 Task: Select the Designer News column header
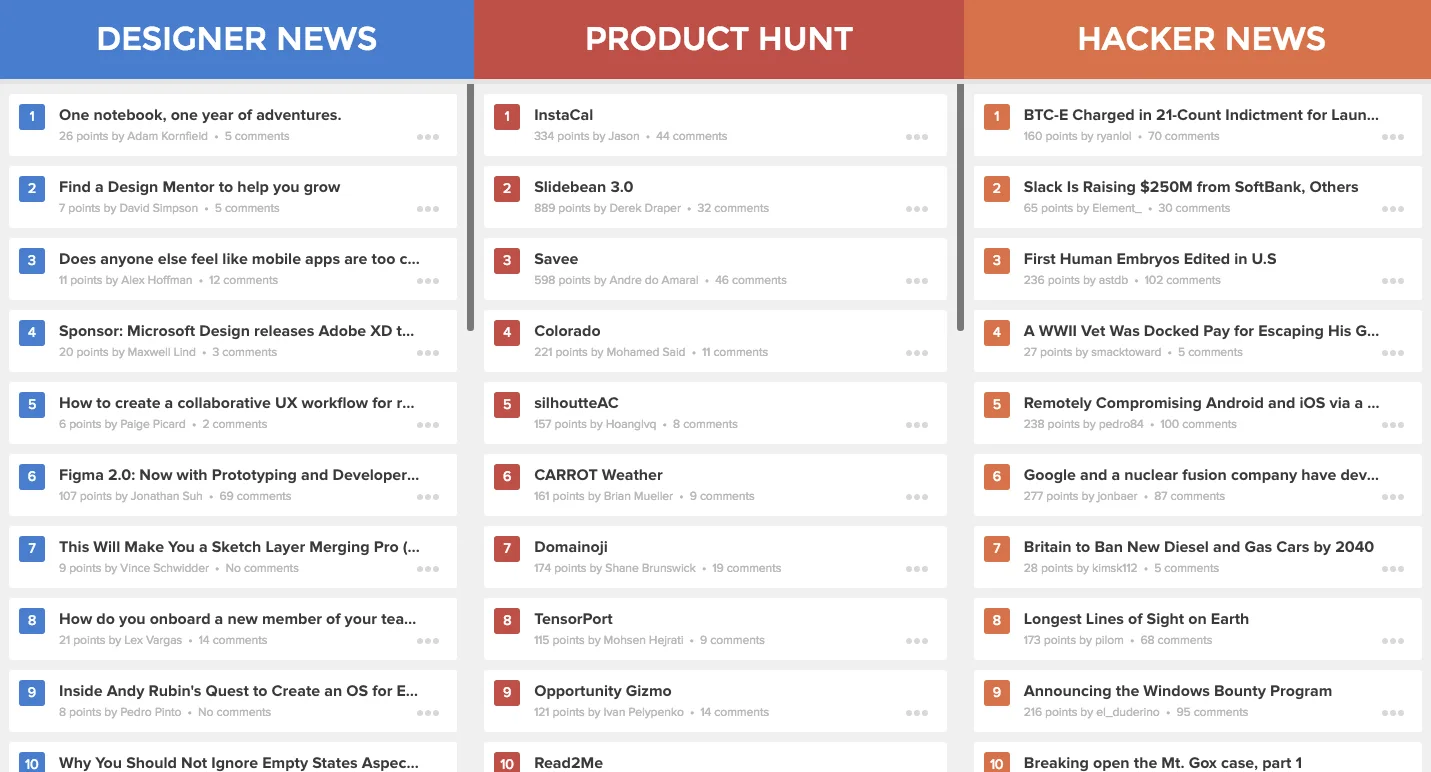(237, 39)
